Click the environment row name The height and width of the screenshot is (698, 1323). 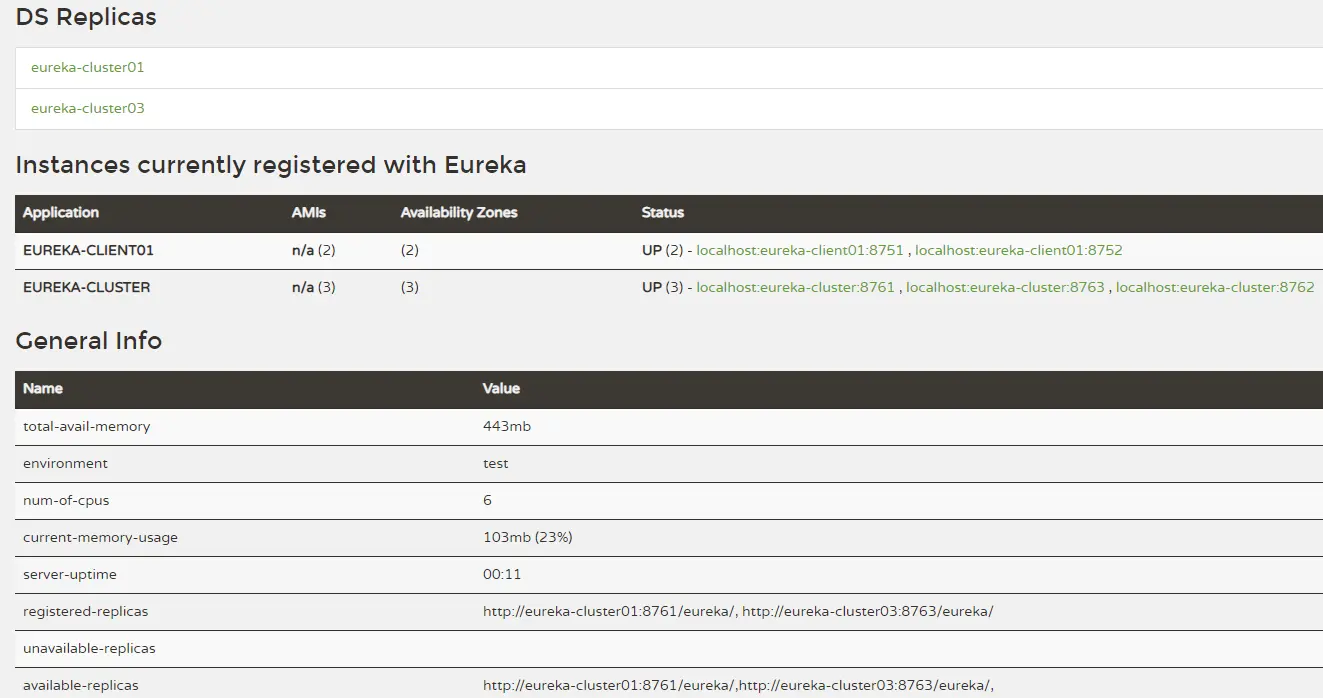(66, 463)
